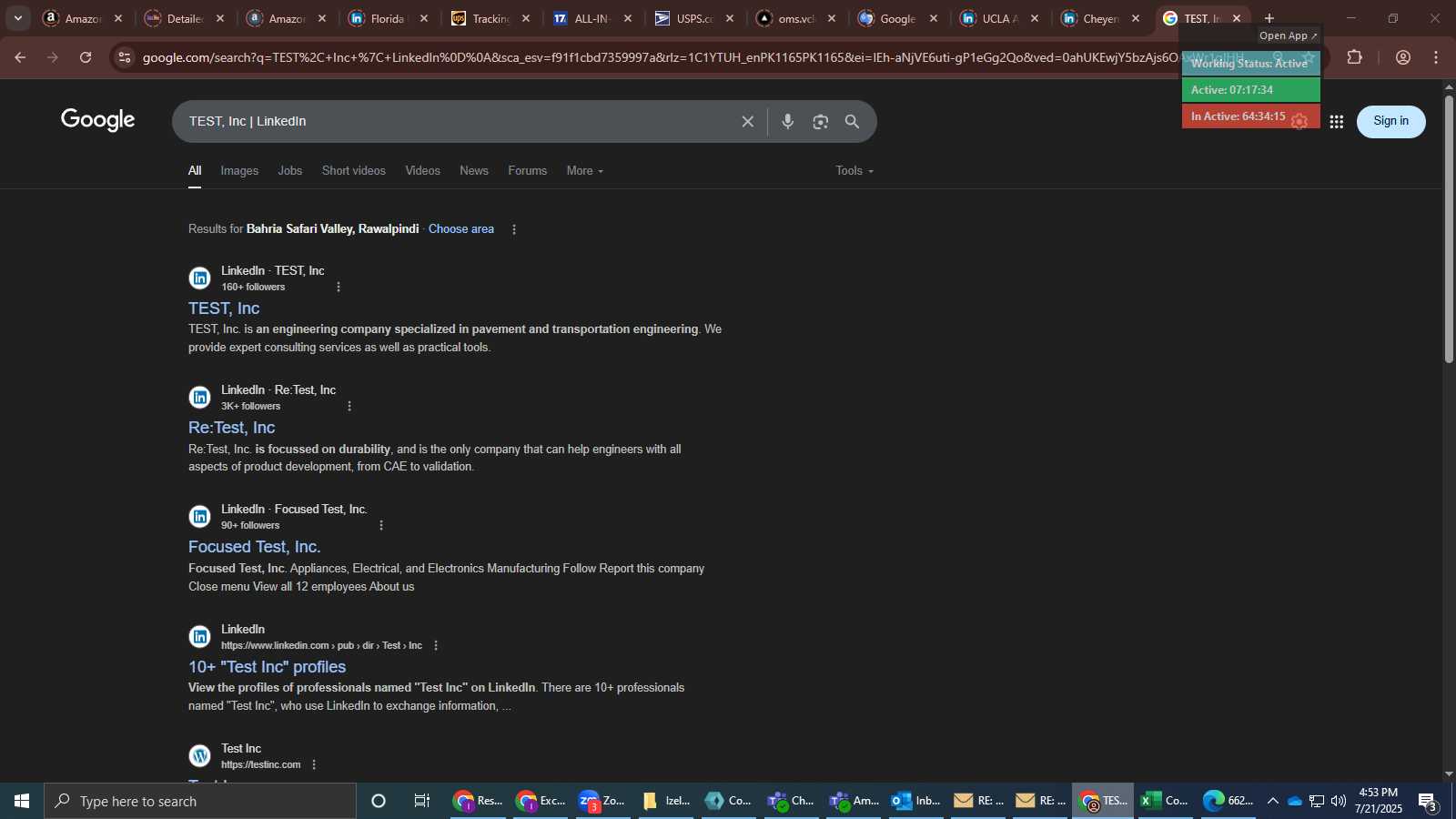Select the Forums search tab
Screen dimensions: 1456x819
click(x=528, y=171)
